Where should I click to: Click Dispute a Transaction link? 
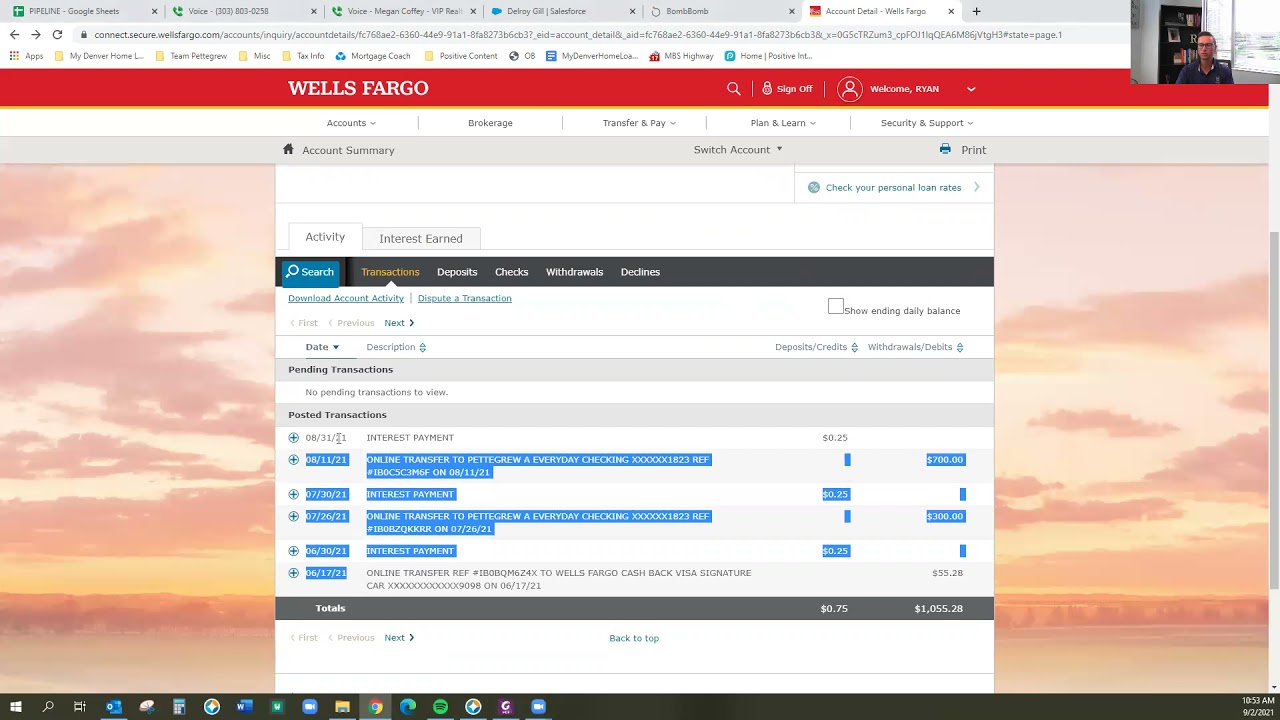[464, 298]
